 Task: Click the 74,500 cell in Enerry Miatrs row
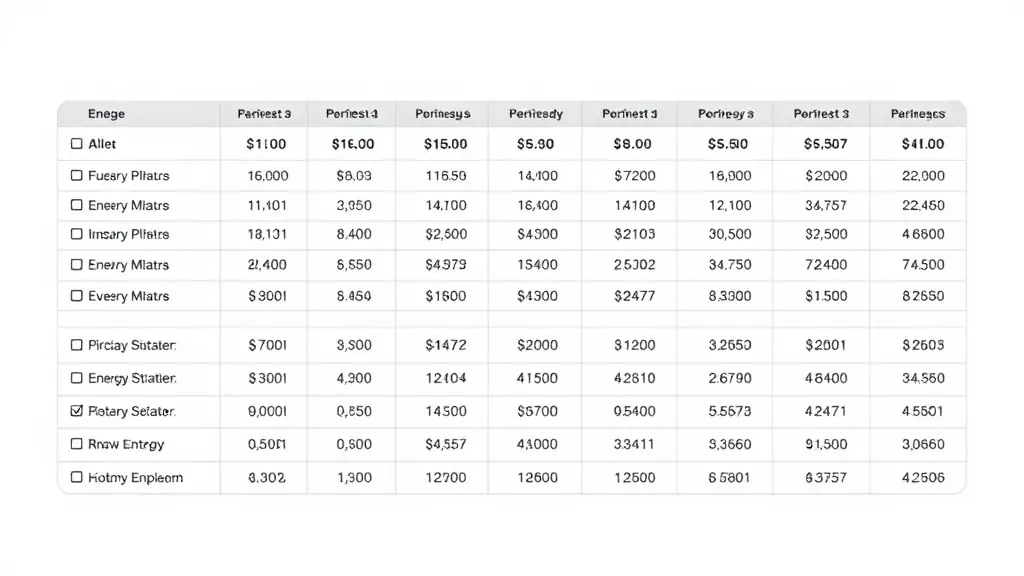pos(923,264)
